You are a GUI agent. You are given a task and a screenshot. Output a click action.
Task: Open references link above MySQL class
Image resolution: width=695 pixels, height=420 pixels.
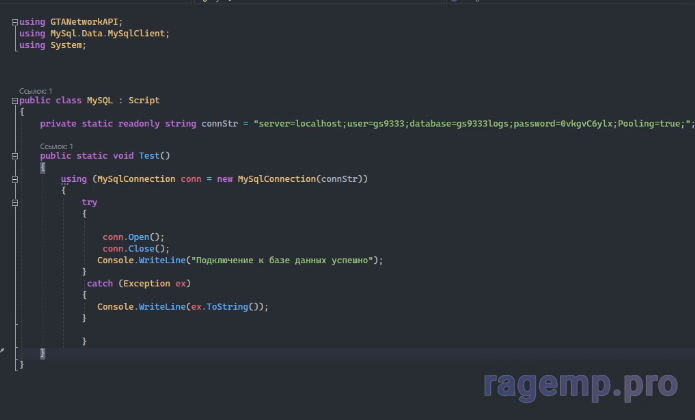tap(36, 90)
